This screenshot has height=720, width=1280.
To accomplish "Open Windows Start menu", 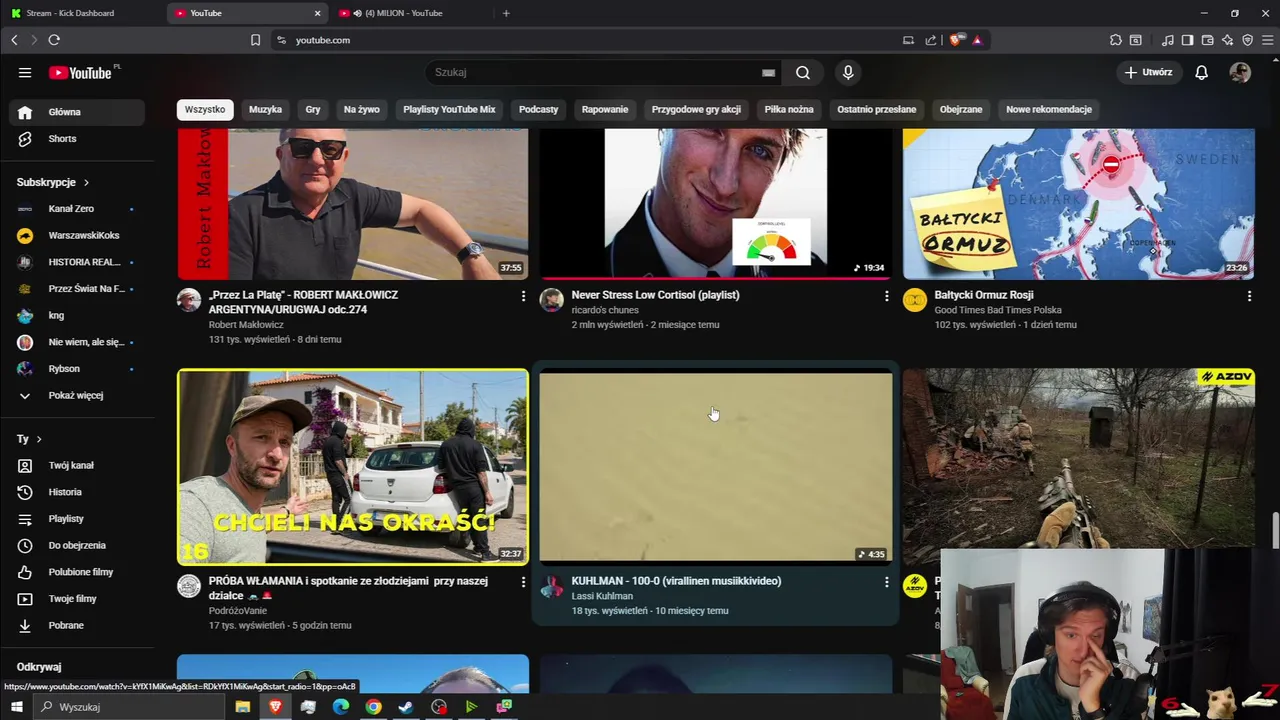I will click(16, 707).
